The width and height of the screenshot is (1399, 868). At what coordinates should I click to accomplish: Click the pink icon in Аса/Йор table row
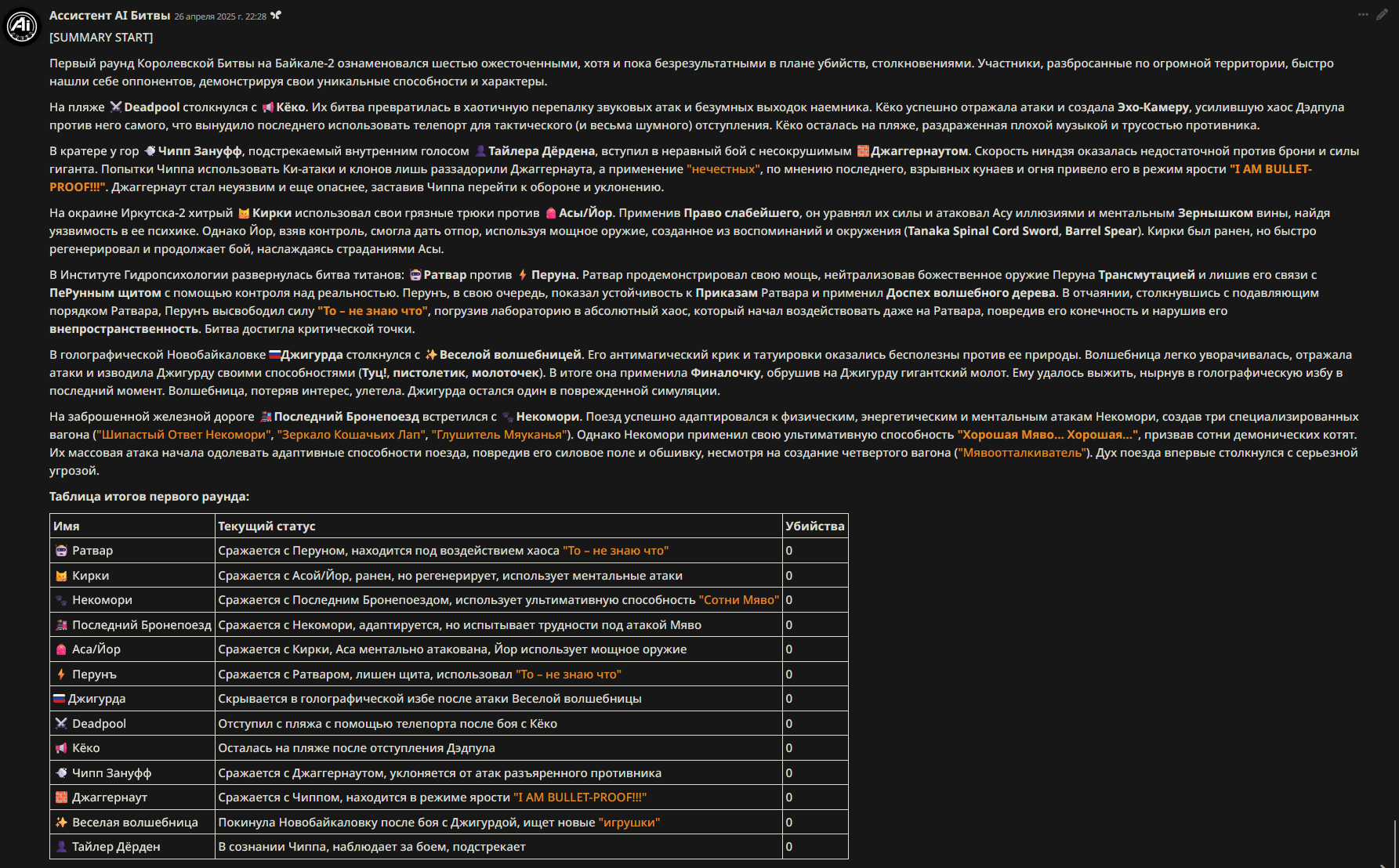[x=61, y=649]
